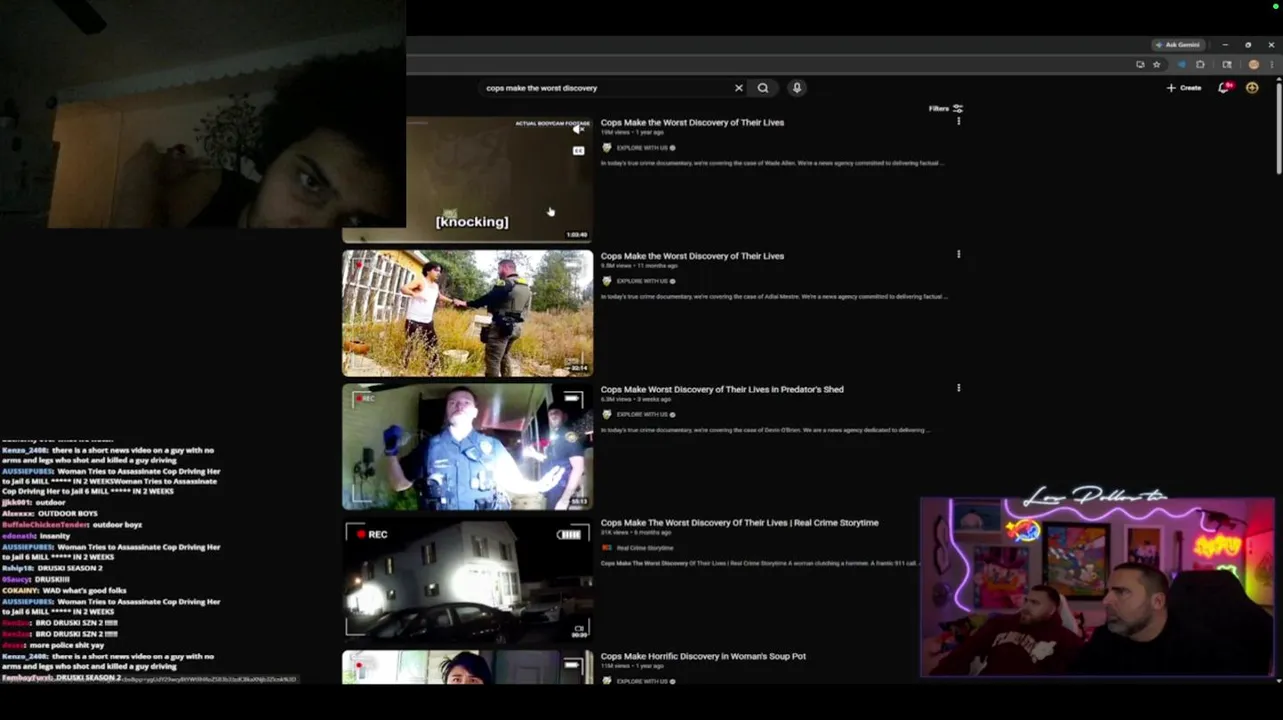The width and height of the screenshot is (1283, 720).
Task: Click the Create button
Action: (x=1184, y=88)
